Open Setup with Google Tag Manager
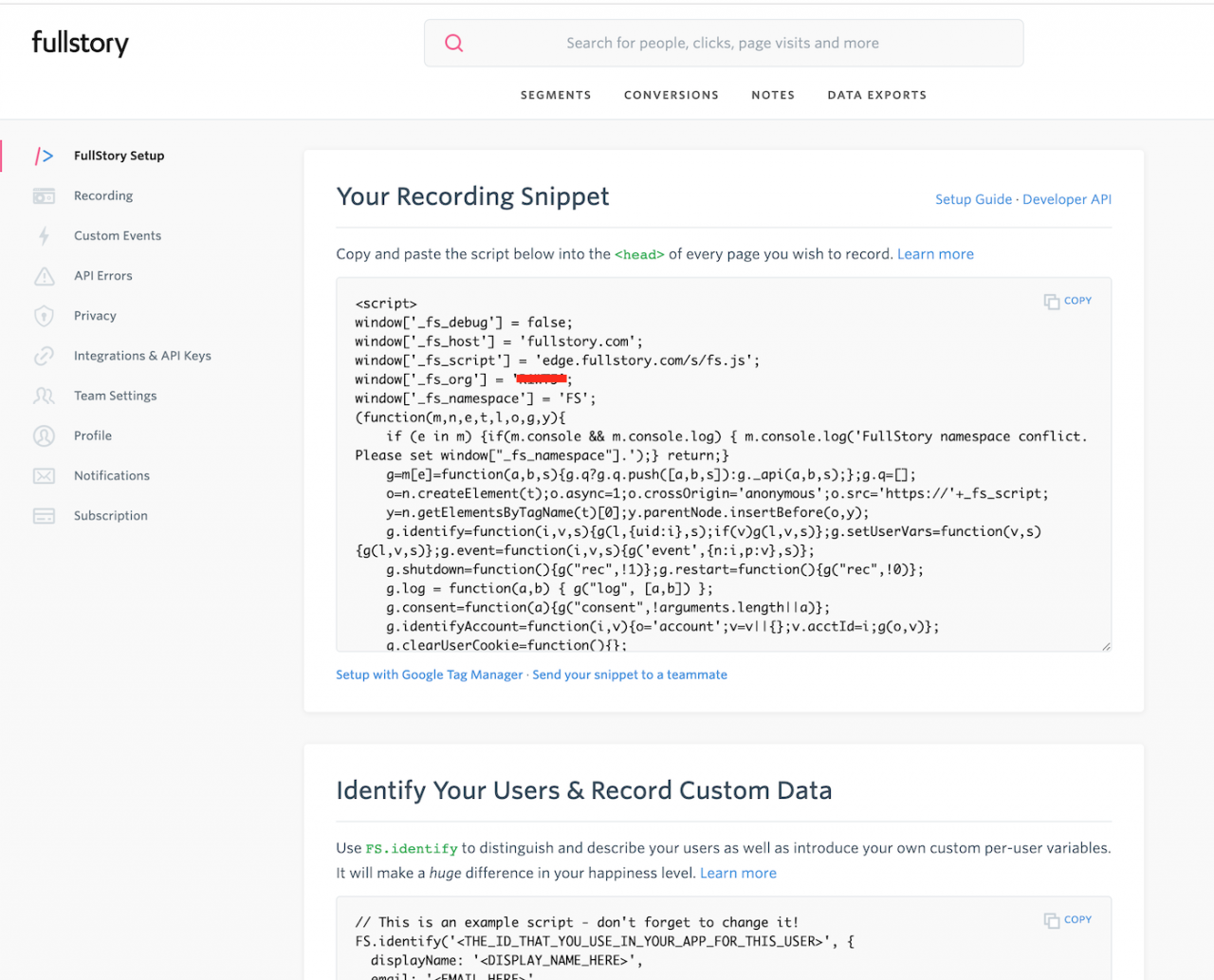 [x=429, y=675]
